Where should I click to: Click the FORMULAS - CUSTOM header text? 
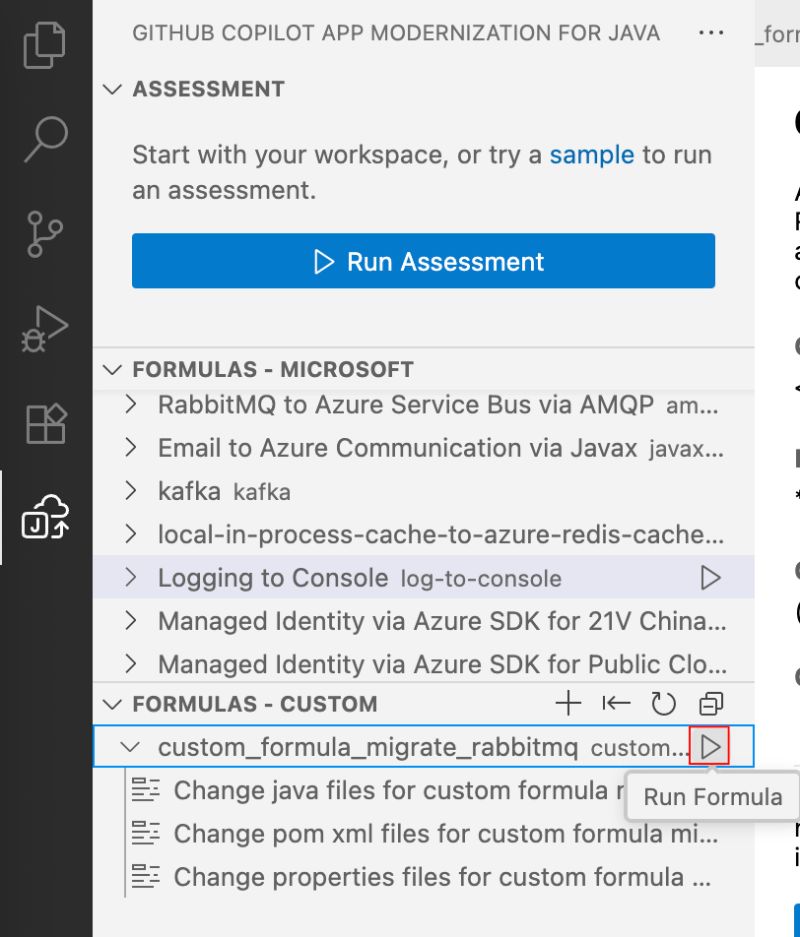pos(255,704)
